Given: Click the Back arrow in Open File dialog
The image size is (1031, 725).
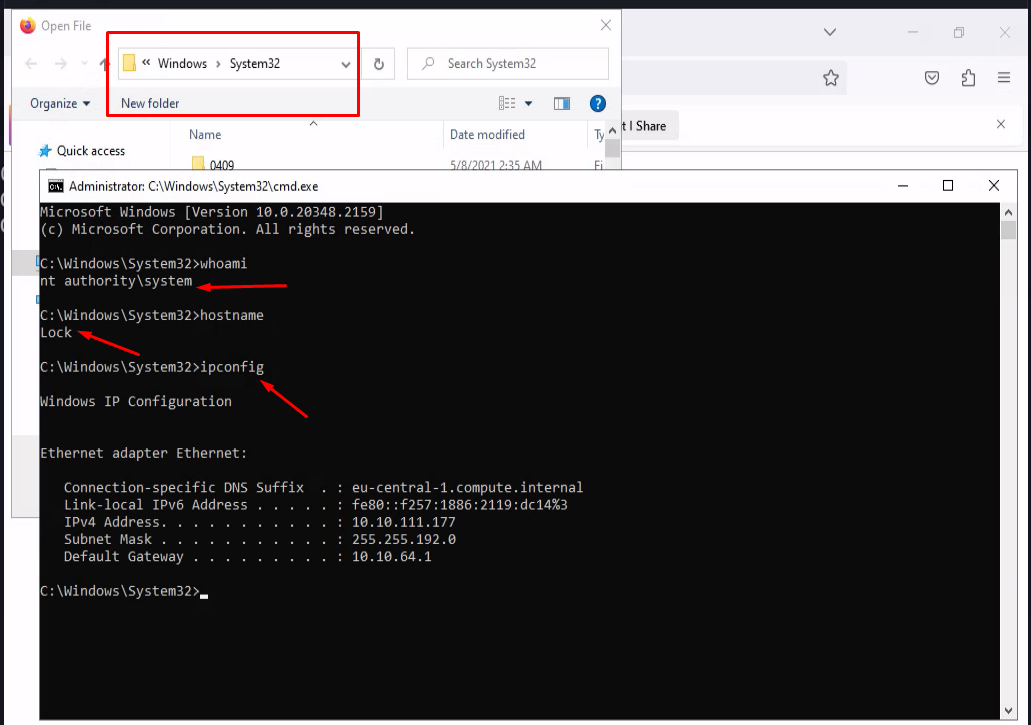Looking at the screenshot, I should pyautogui.click(x=31, y=64).
